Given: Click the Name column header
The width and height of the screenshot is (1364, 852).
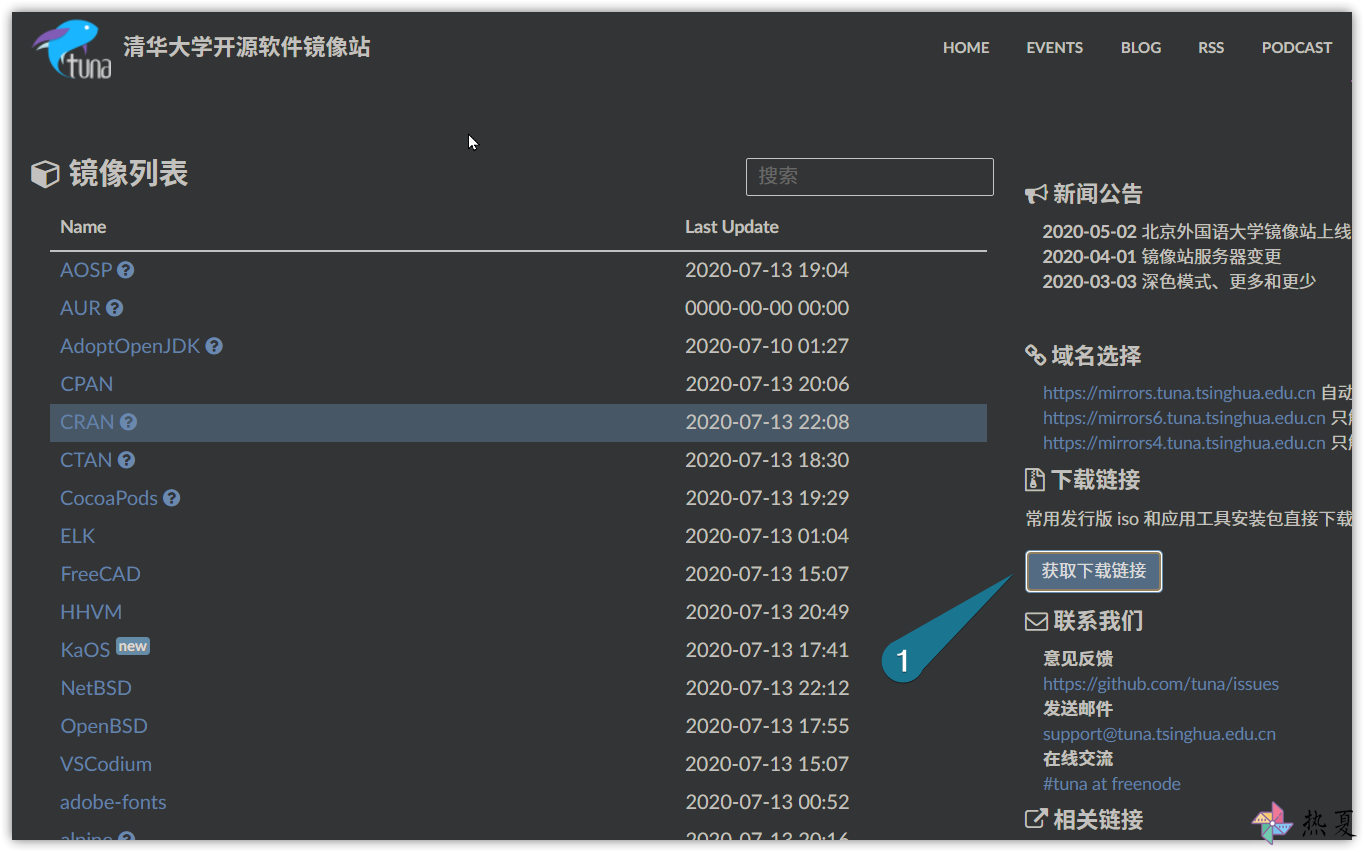Looking at the screenshot, I should coord(83,227).
